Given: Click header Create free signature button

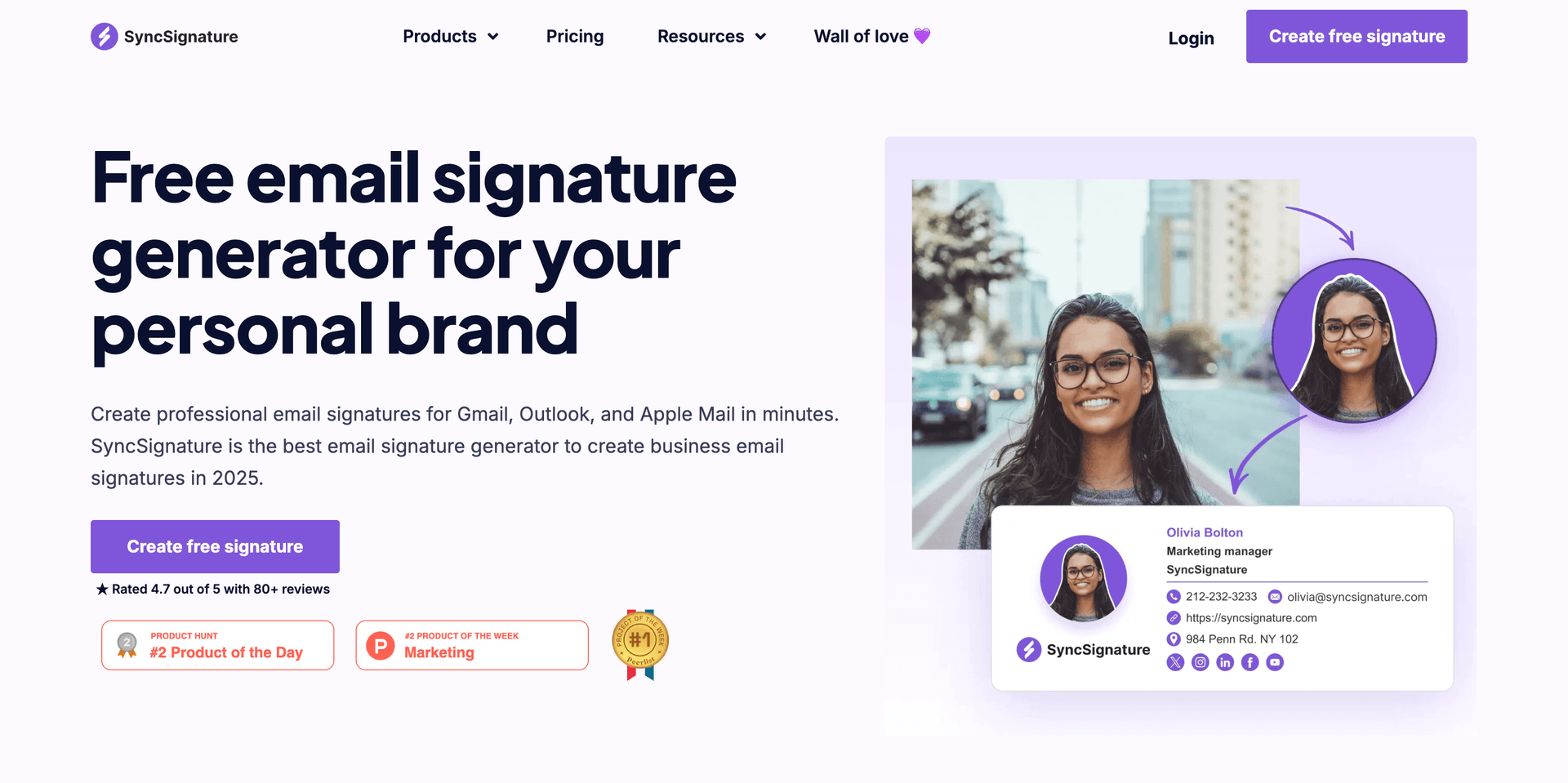Looking at the screenshot, I should [1356, 37].
